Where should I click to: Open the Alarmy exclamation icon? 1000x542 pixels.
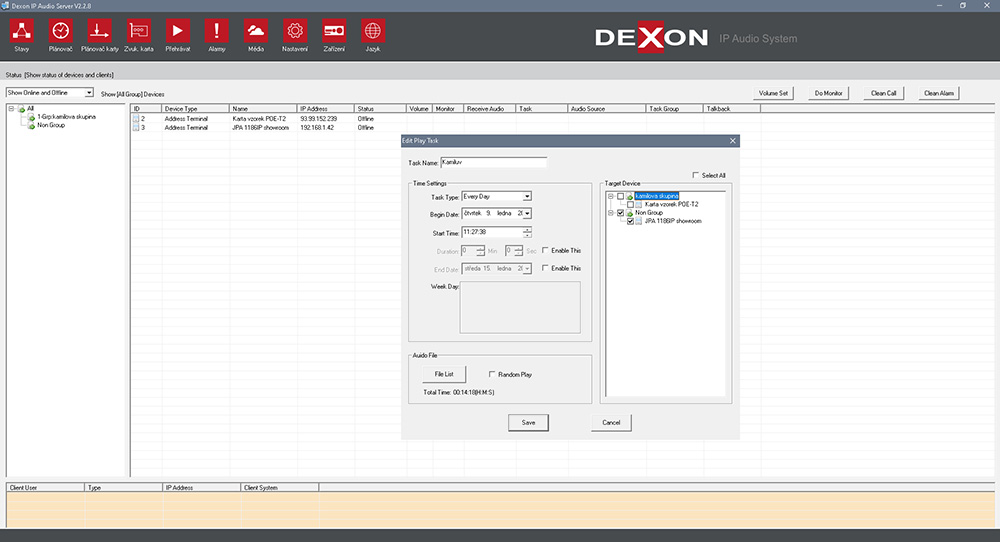[x=216, y=31]
